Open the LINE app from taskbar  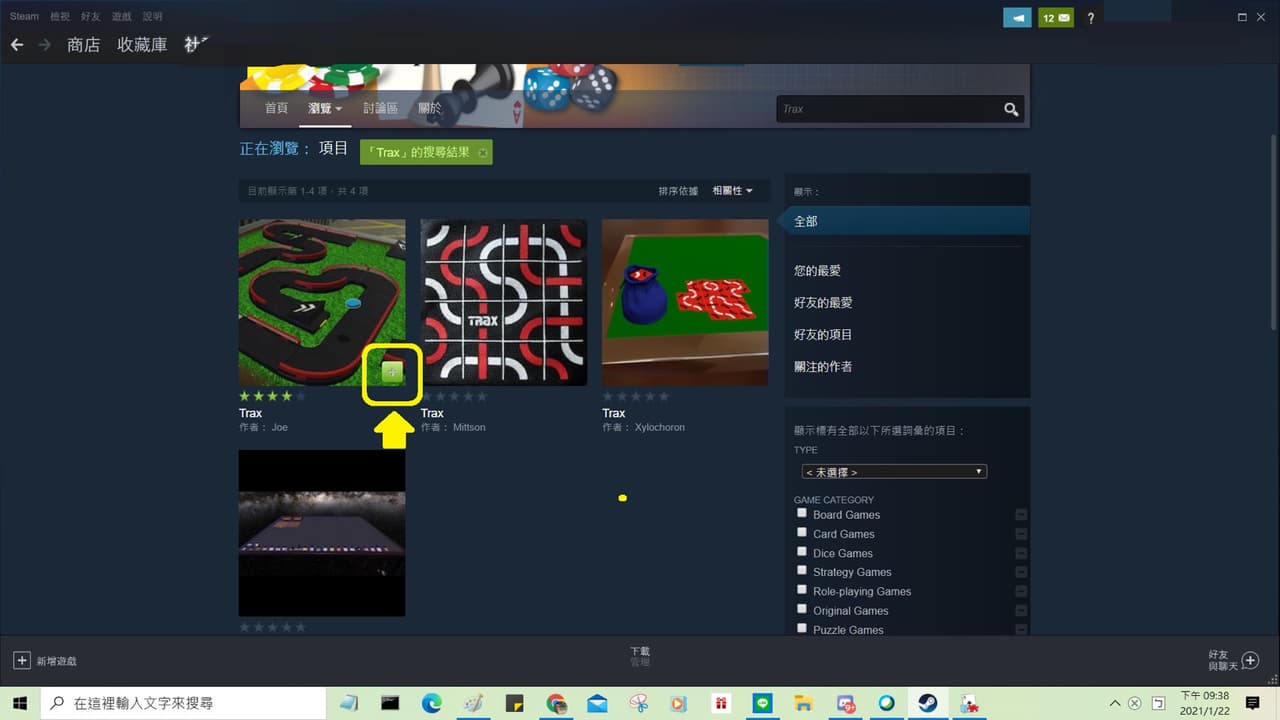pos(762,703)
